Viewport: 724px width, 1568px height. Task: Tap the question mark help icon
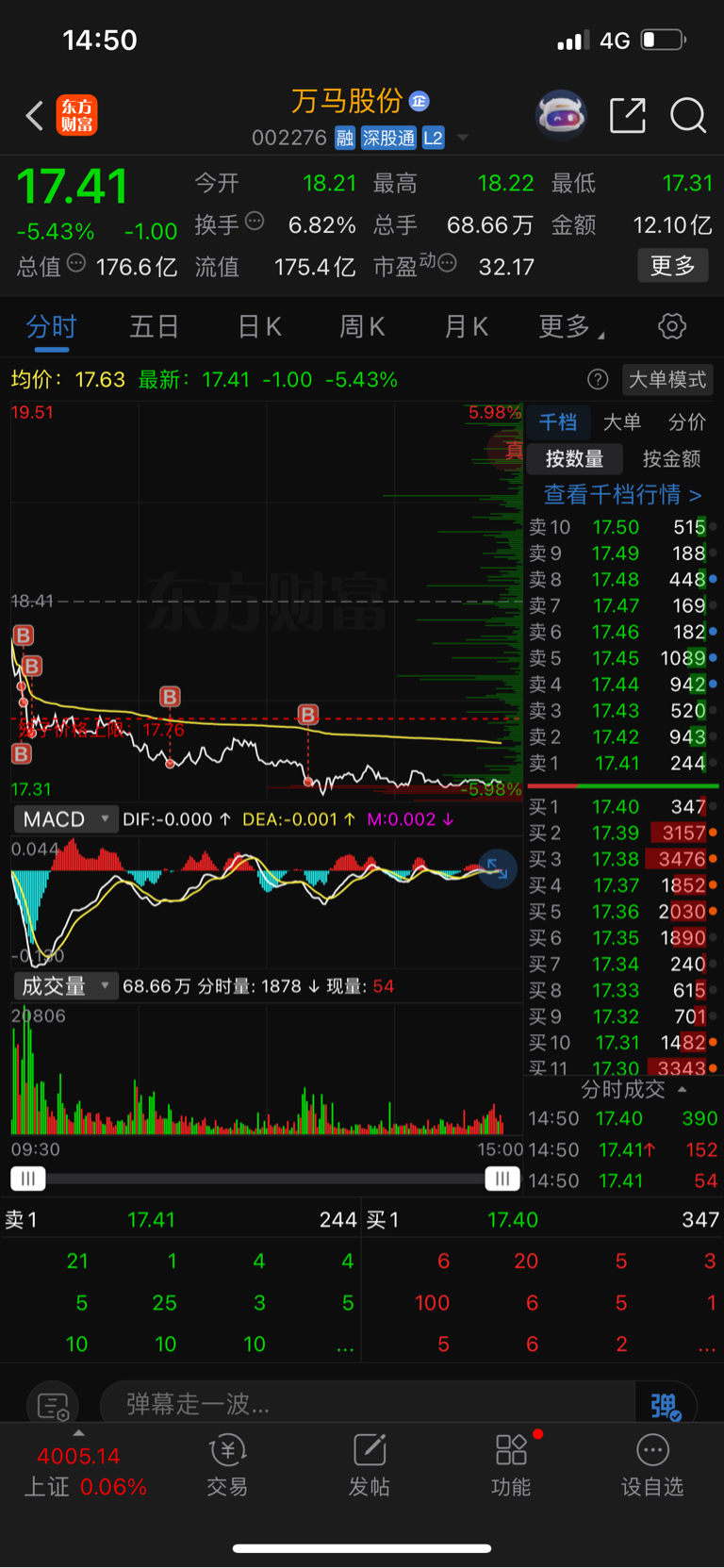(x=598, y=379)
